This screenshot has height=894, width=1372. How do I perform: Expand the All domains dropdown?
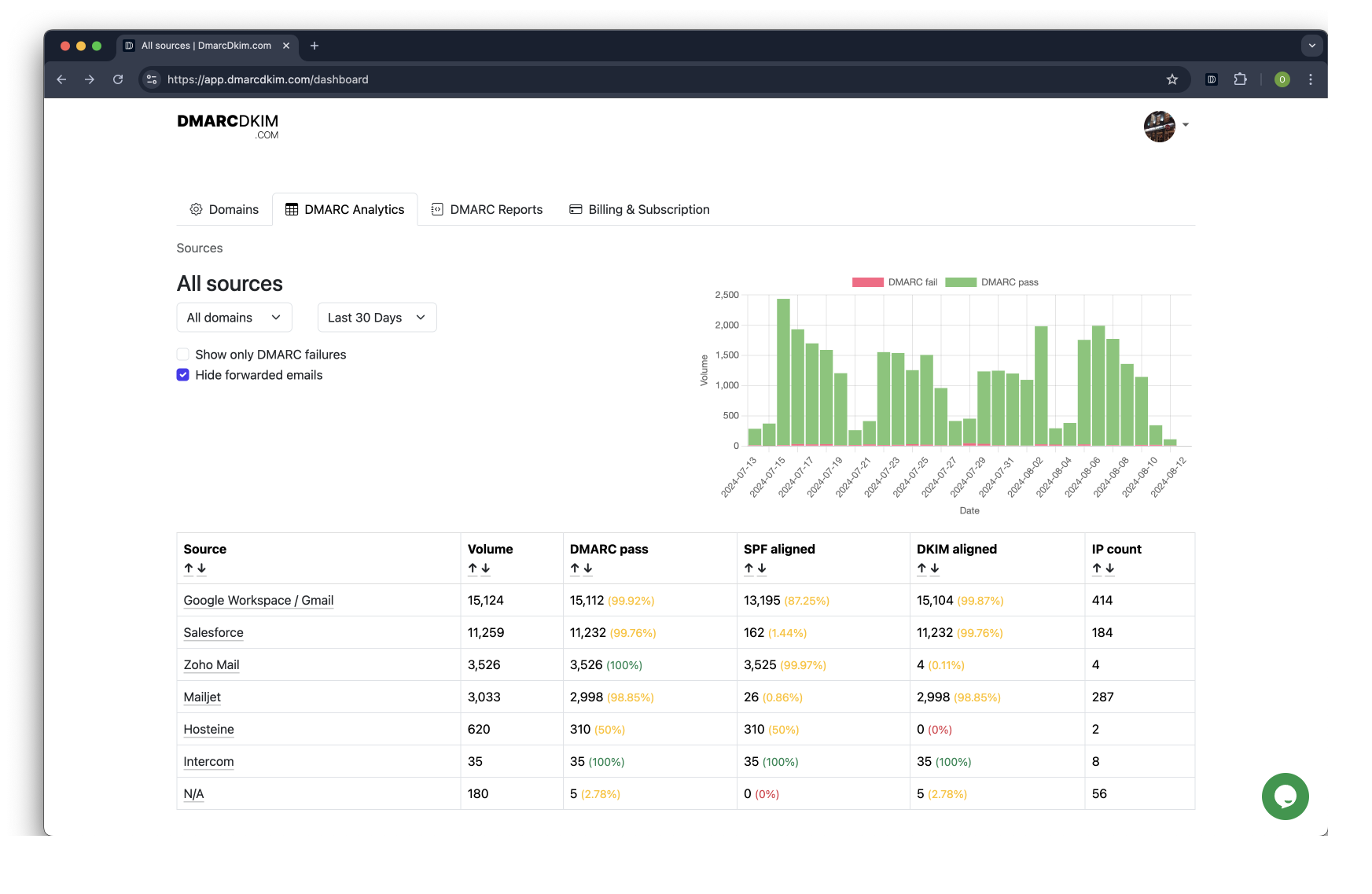coord(234,318)
